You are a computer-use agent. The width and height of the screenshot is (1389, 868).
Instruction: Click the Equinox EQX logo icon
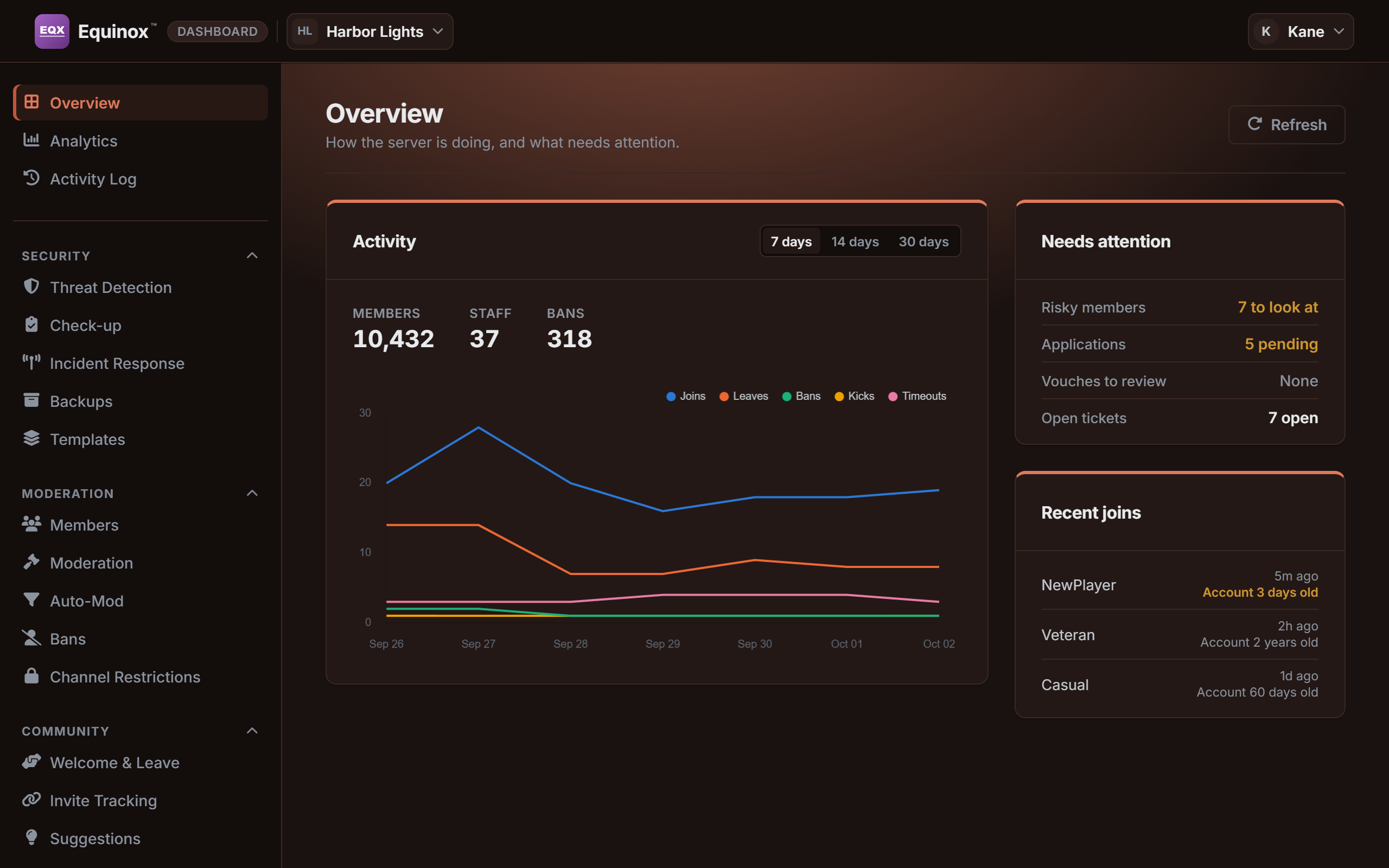(52, 31)
